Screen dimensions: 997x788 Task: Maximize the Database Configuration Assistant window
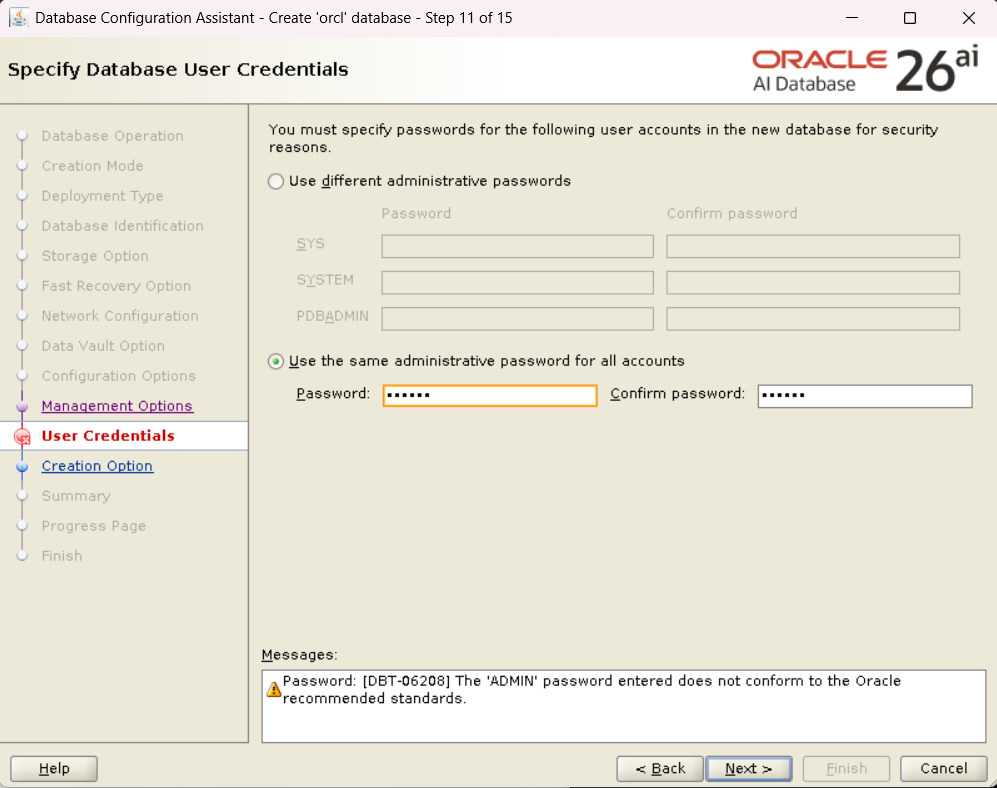[909, 18]
